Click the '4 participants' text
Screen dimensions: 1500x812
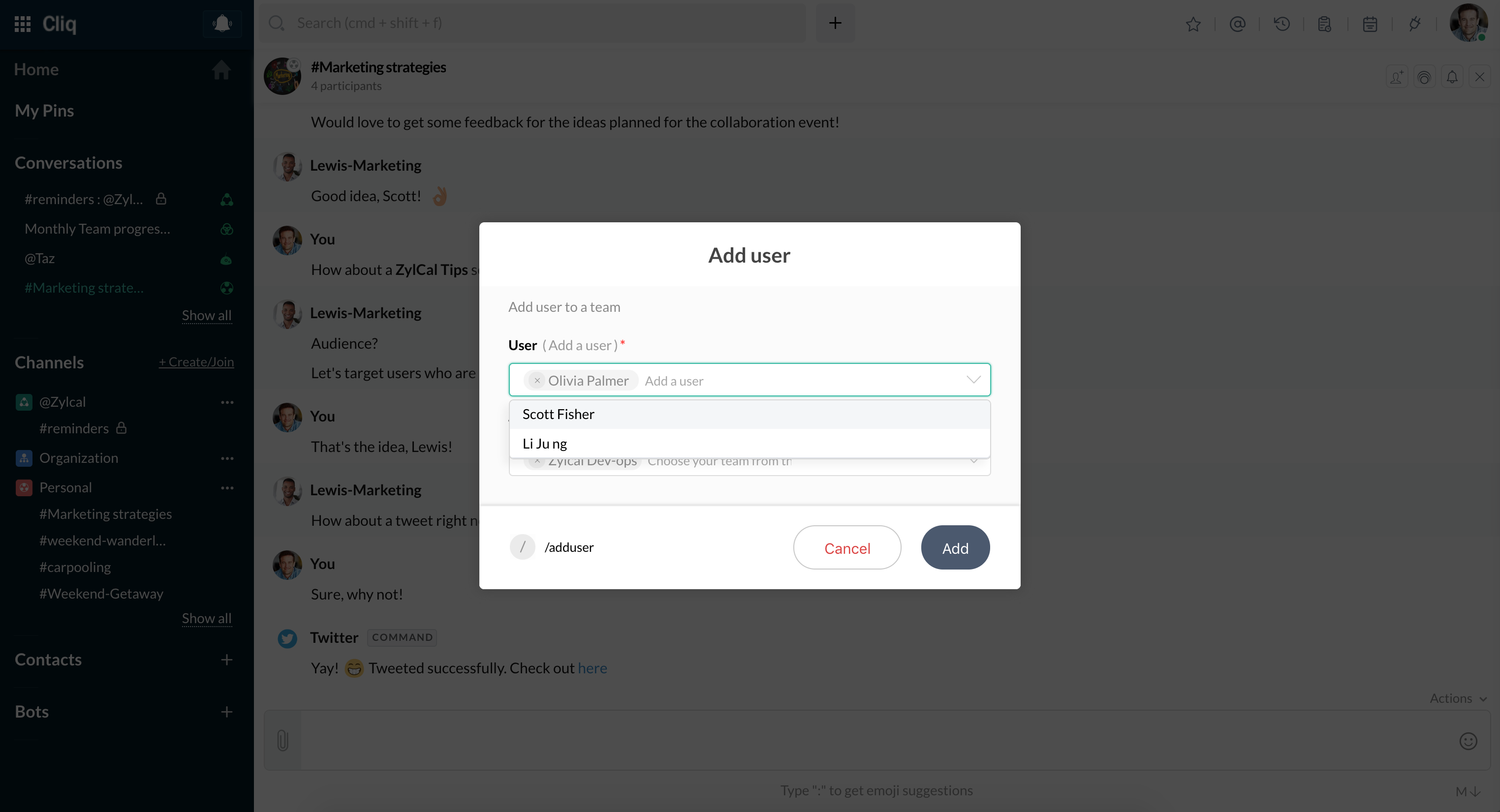pos(346,86)
